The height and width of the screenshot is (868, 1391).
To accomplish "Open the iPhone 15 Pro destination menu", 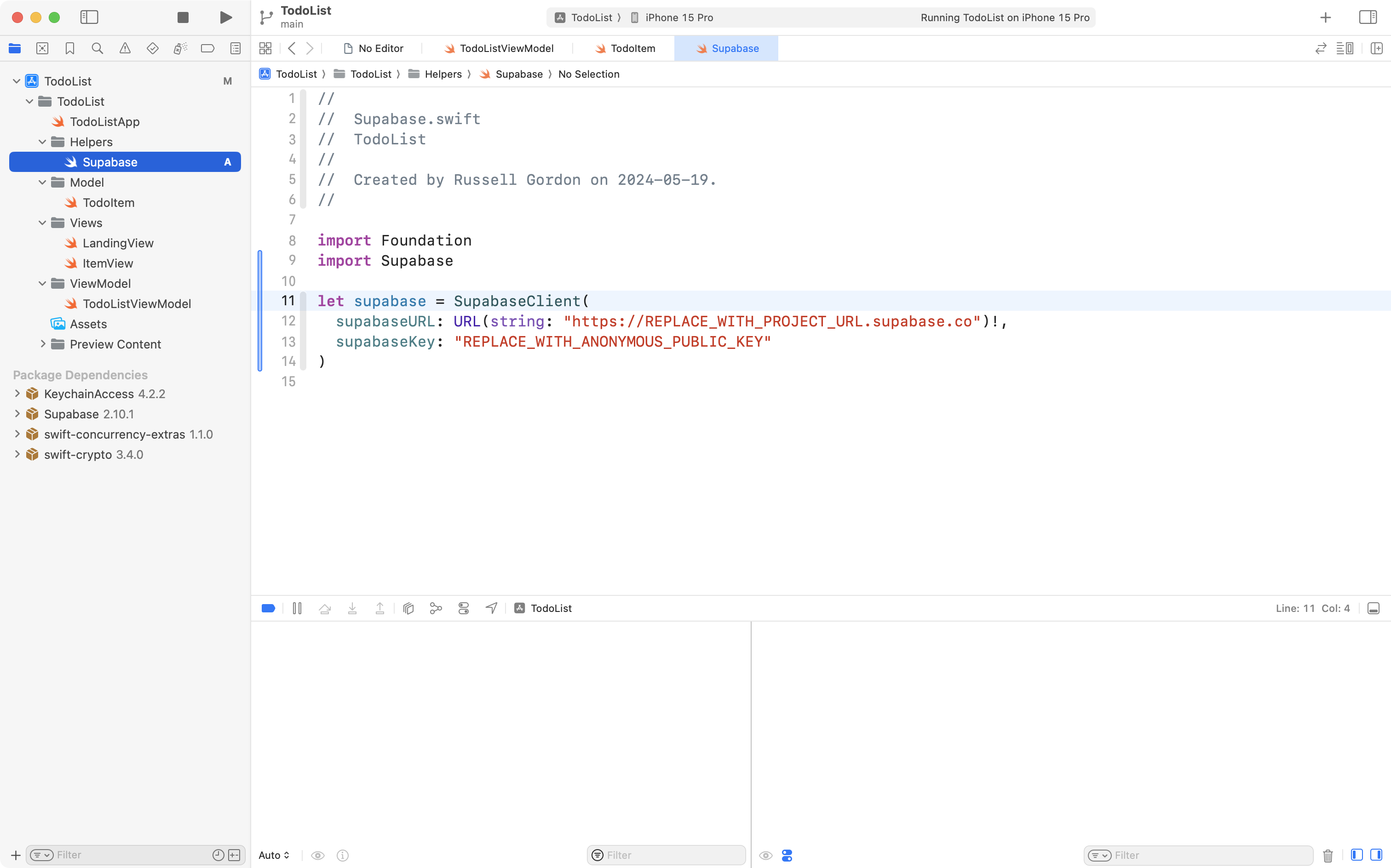I will point(679,17).
